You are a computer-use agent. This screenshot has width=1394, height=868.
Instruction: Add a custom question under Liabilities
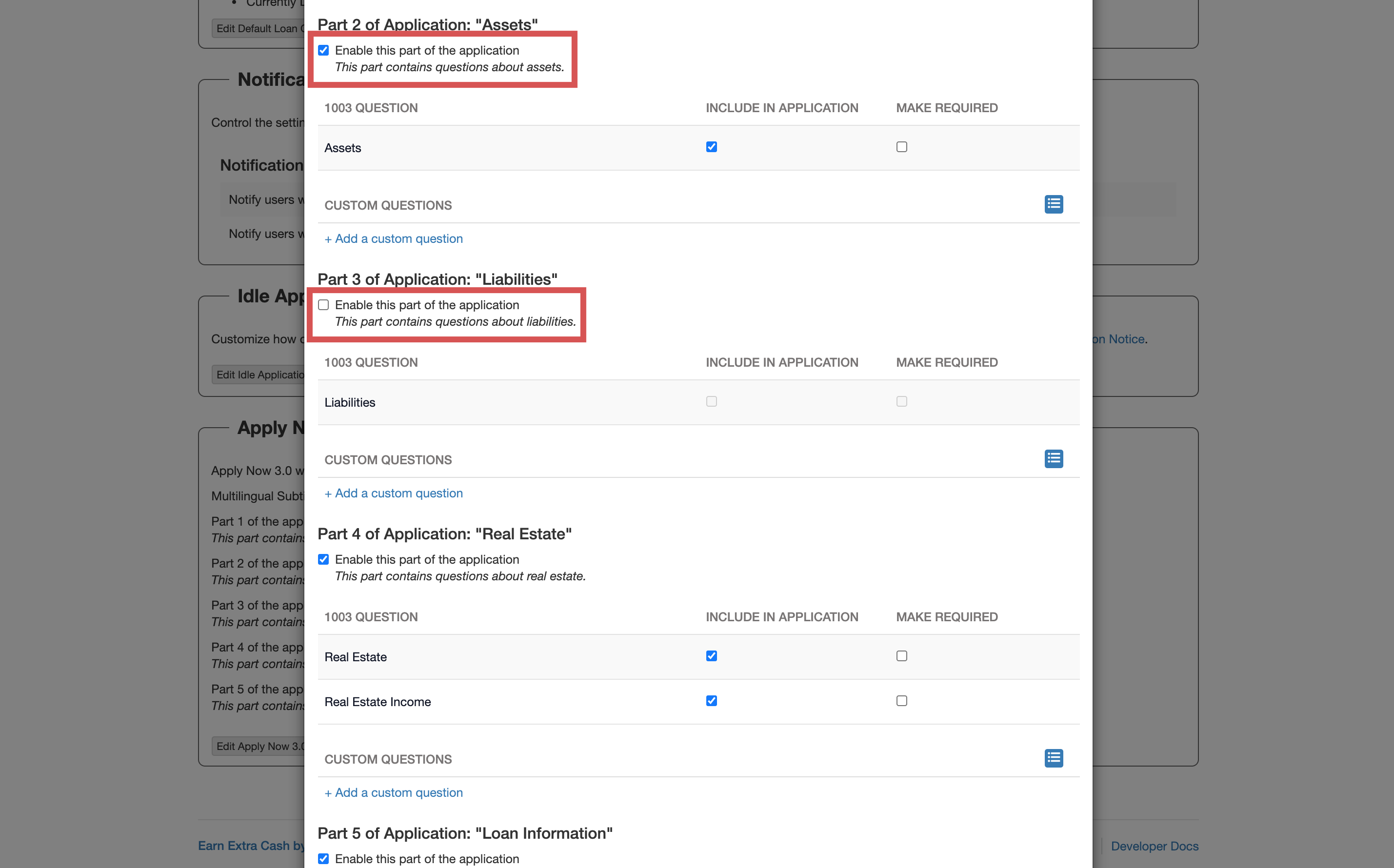tap(394, 493)
